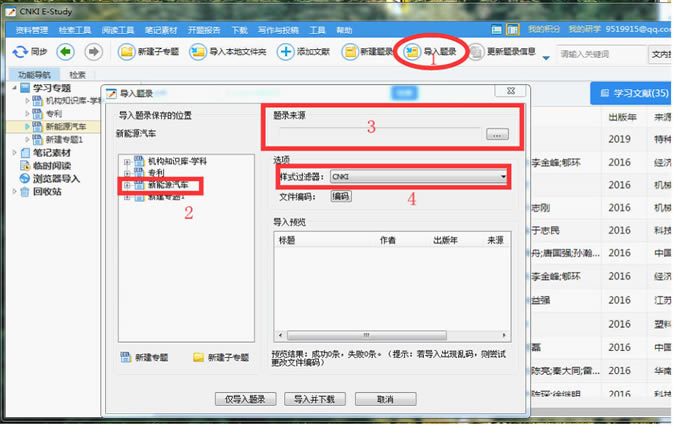
Task: Open 下载 menu
Action: pyautogui.click(x=239, y=30)
